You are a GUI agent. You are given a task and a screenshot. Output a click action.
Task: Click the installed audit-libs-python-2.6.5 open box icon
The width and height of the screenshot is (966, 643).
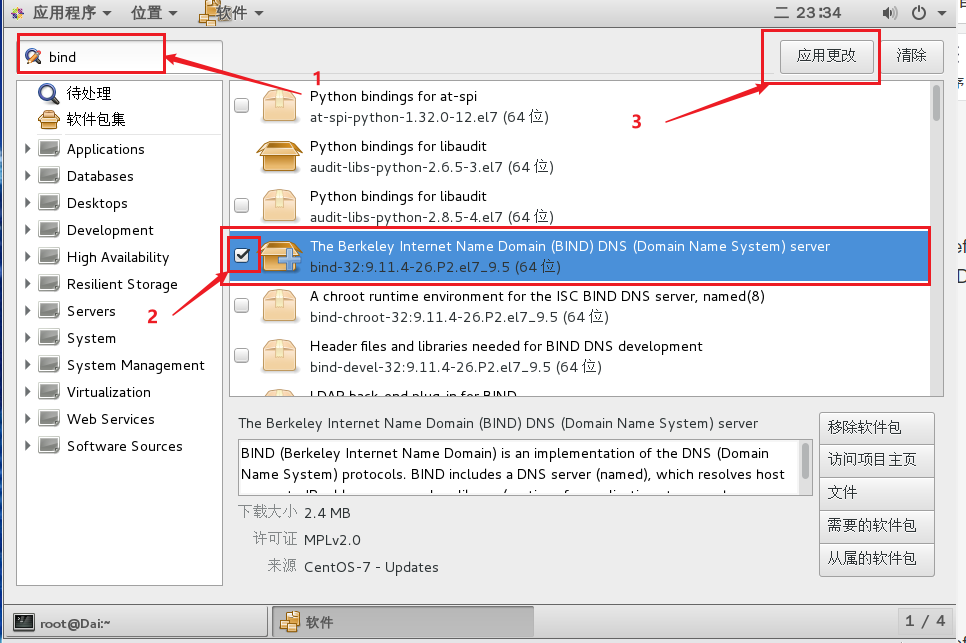point(279,156)
